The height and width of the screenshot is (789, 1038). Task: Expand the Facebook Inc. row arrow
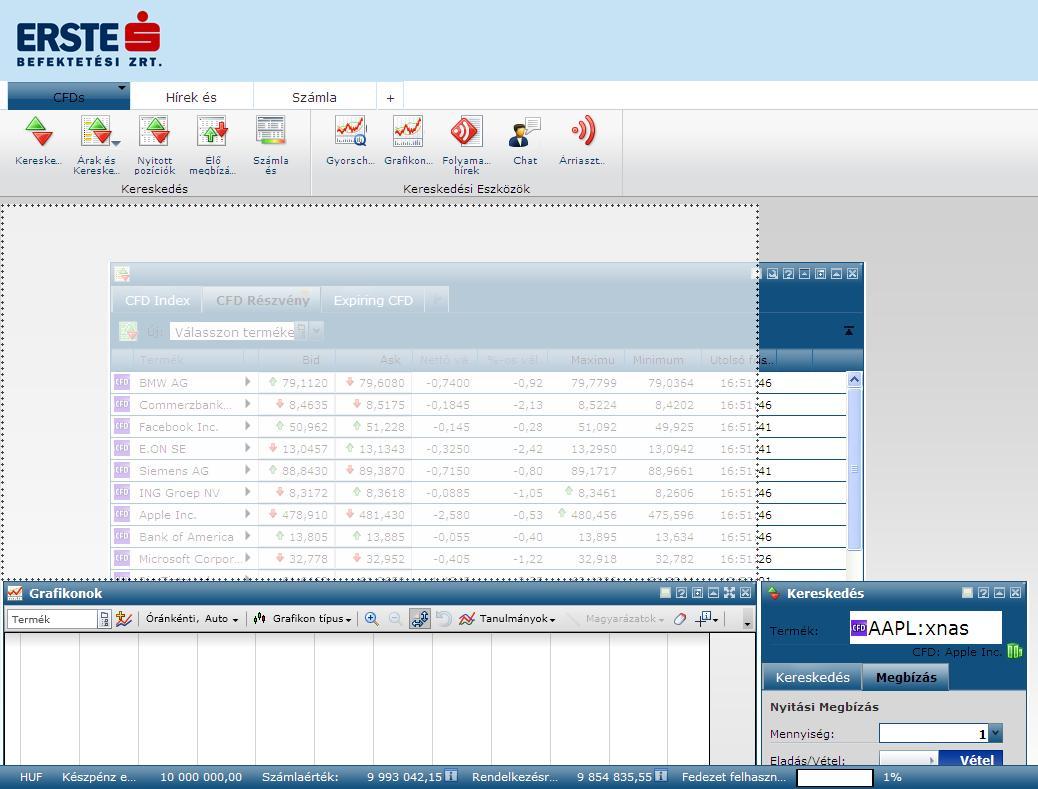248,426
